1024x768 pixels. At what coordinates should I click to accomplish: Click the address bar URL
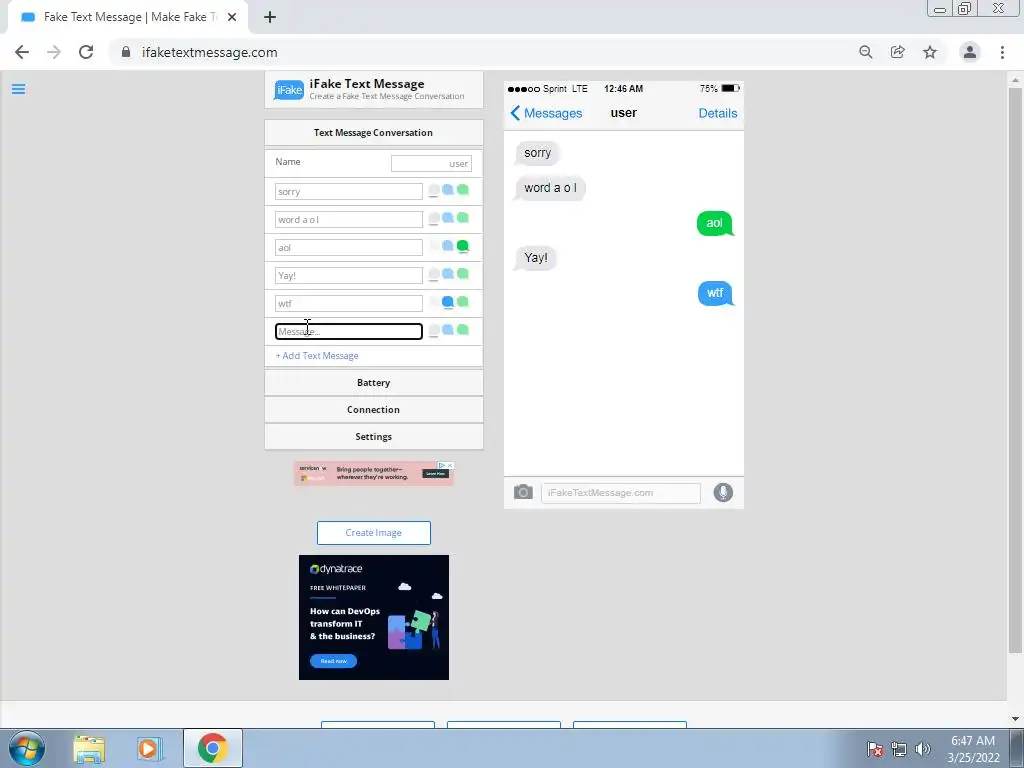pyautogui.click(x=210, y=52)
